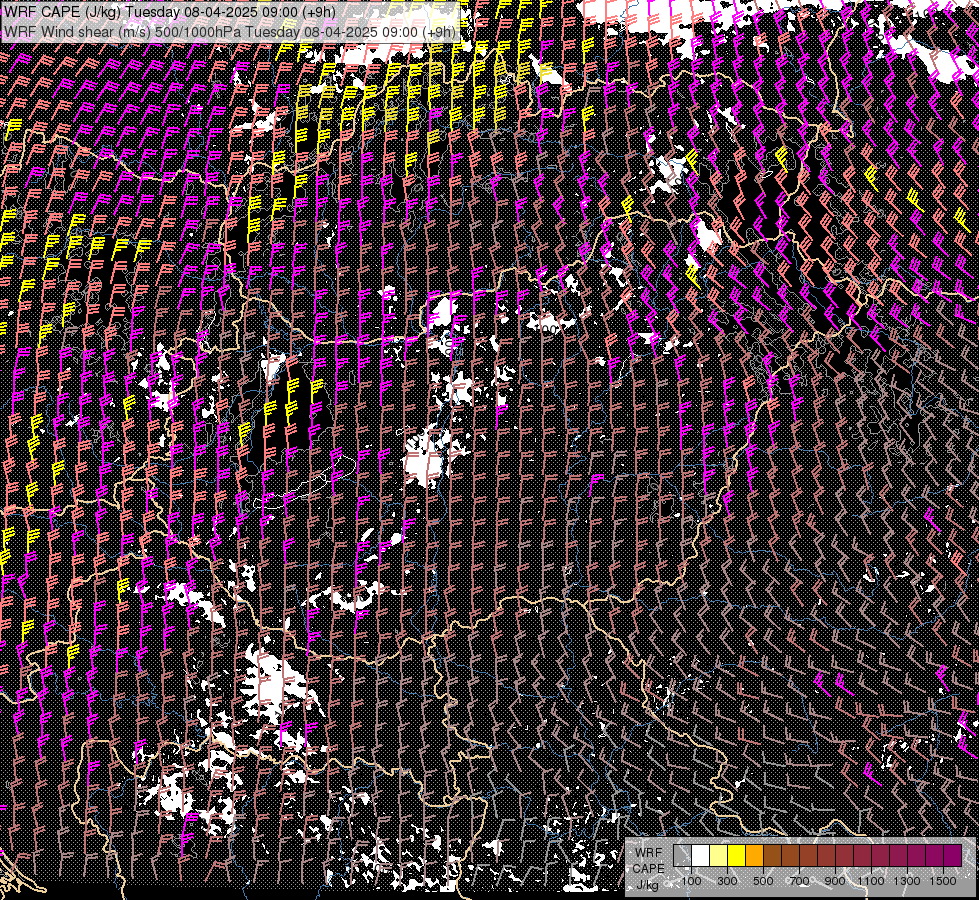Click the WRF CAPE title line
979x900 pixels.
(170, 12)
